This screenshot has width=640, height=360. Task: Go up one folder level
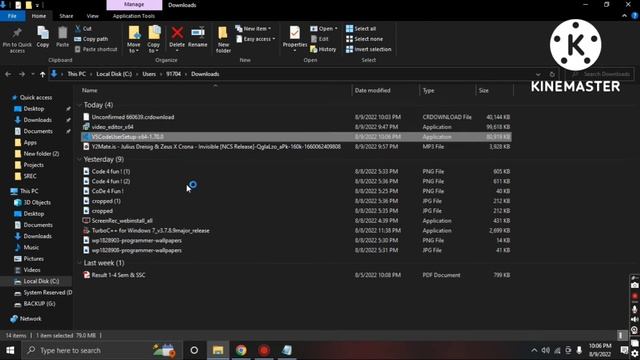(x=42, y=74)
